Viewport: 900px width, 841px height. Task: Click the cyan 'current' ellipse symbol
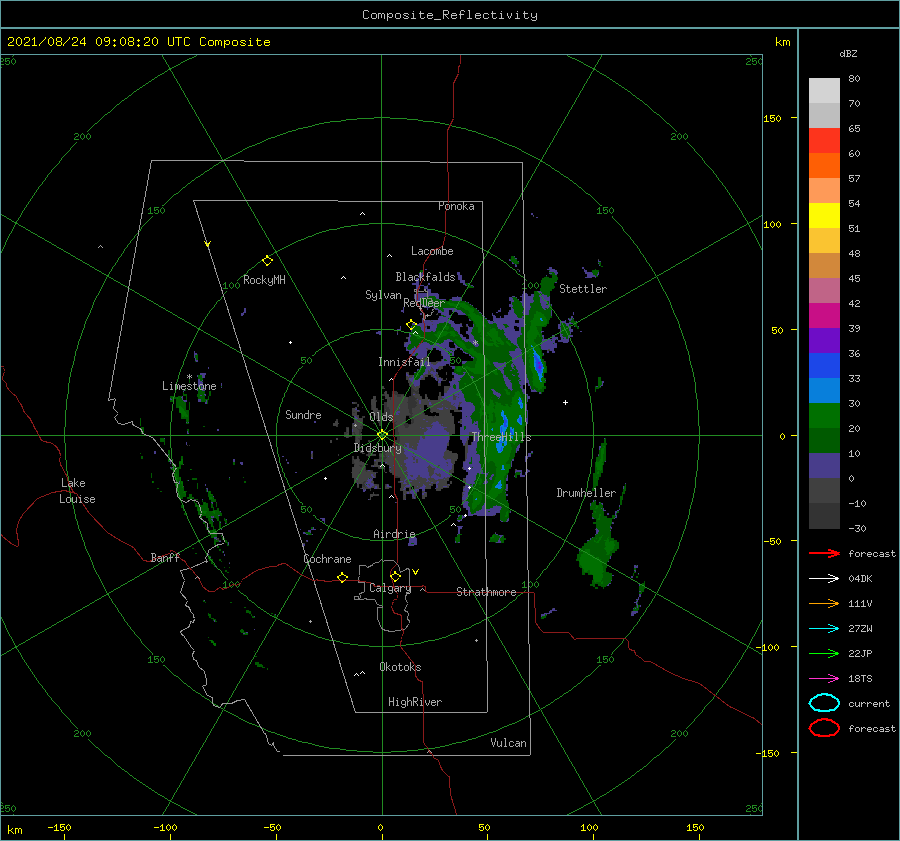[824, 703]
